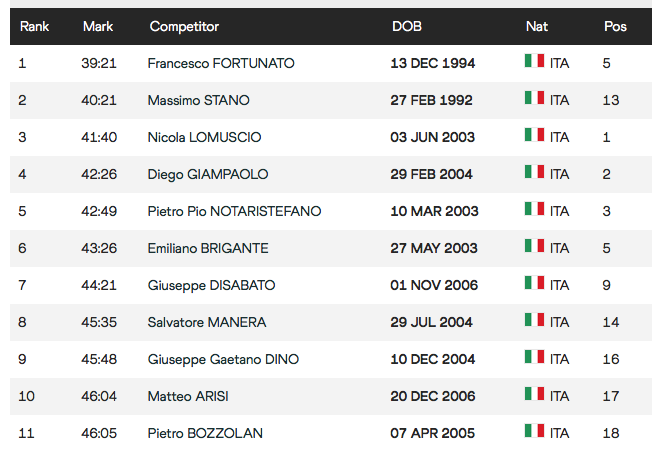This screenshot has width=652, height=452.
Task: Click the Pos column header
Action: pos(615,27)
